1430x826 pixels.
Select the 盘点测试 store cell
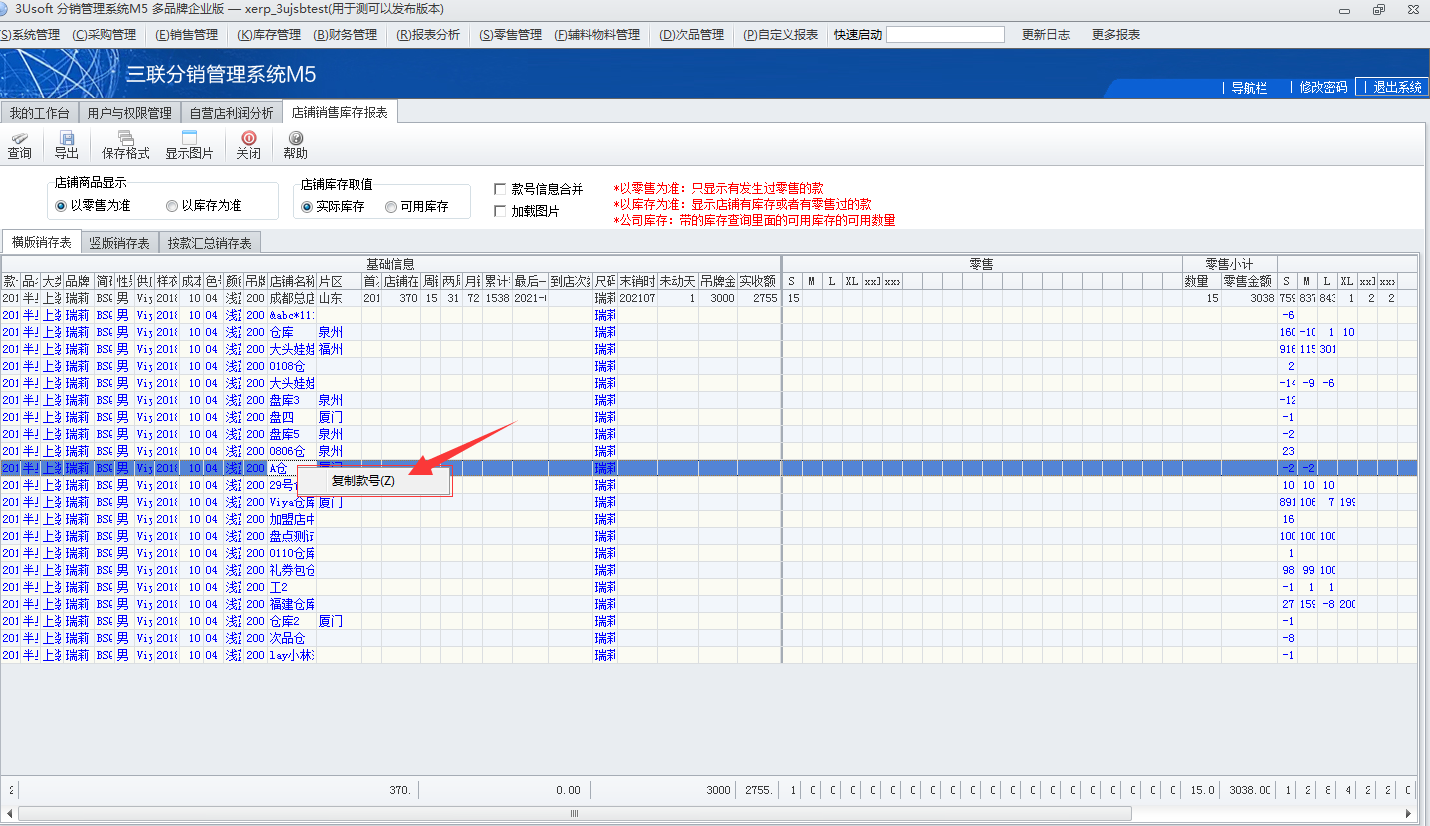click(x=292, y=536)
